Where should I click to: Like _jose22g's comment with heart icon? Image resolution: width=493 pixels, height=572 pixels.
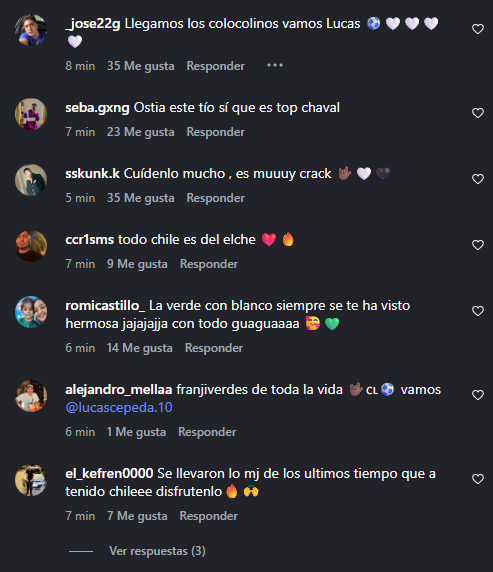point(478,29)
